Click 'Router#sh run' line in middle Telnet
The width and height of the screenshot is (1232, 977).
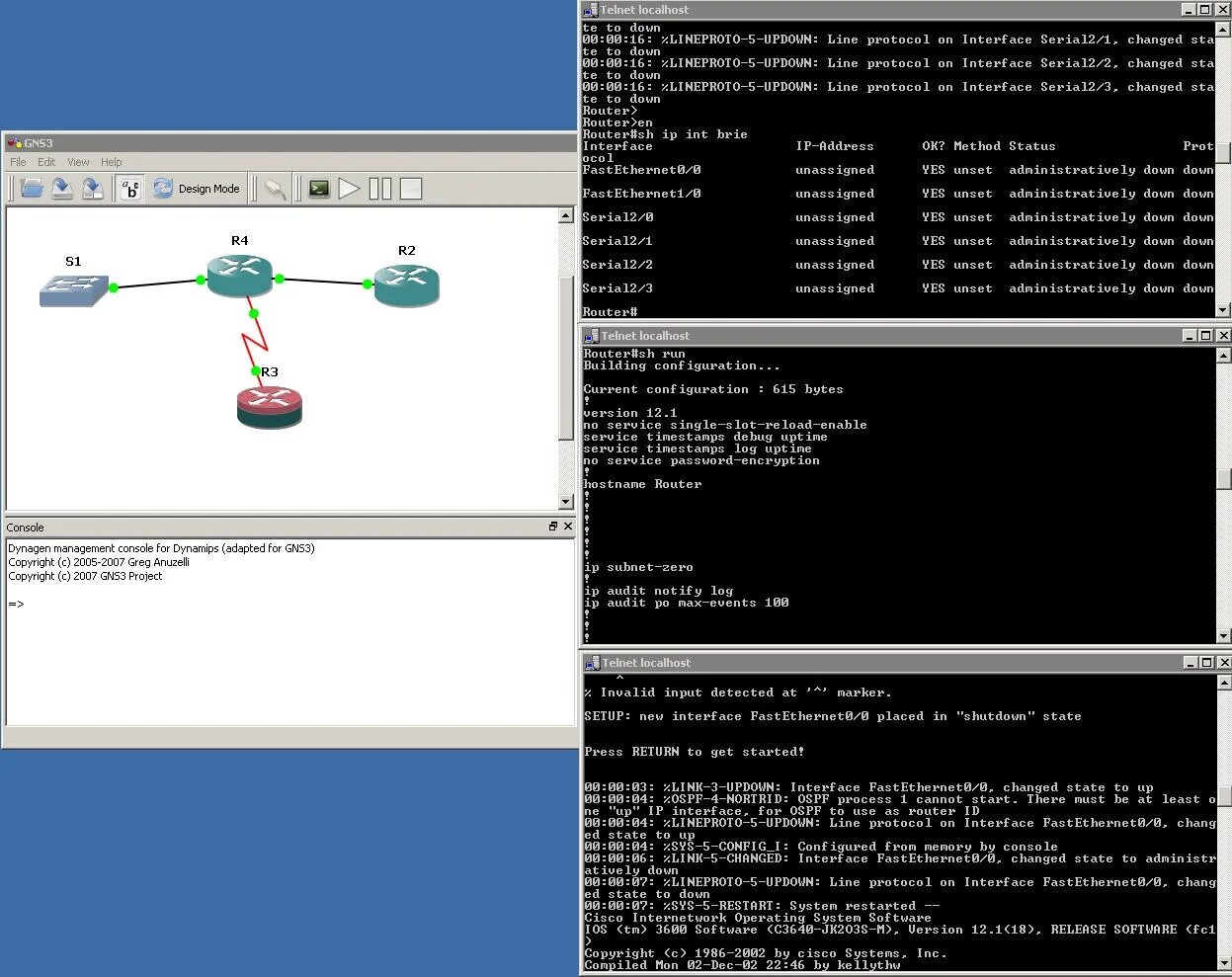click(x=634, y=354)
